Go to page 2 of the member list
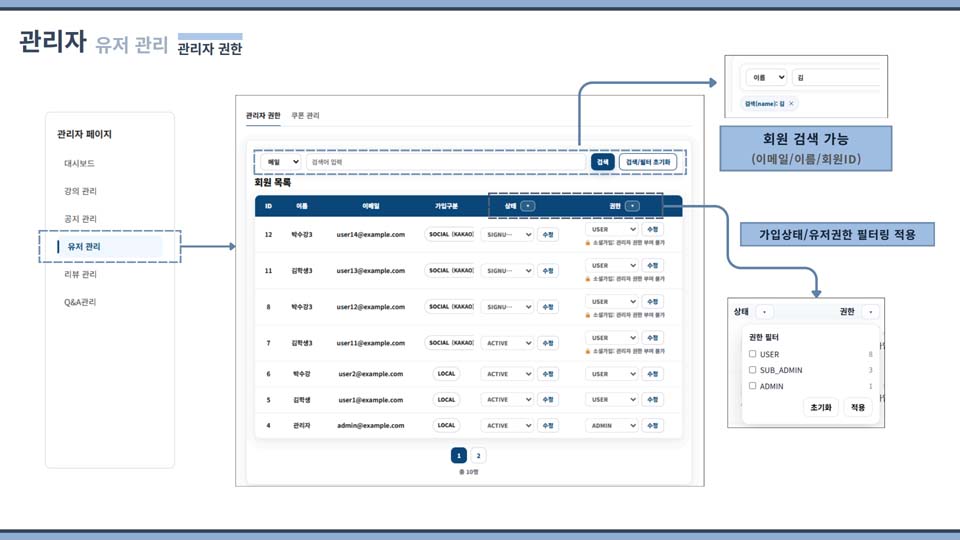This screenshot has height=540, width=960. [x=478, y=455]
